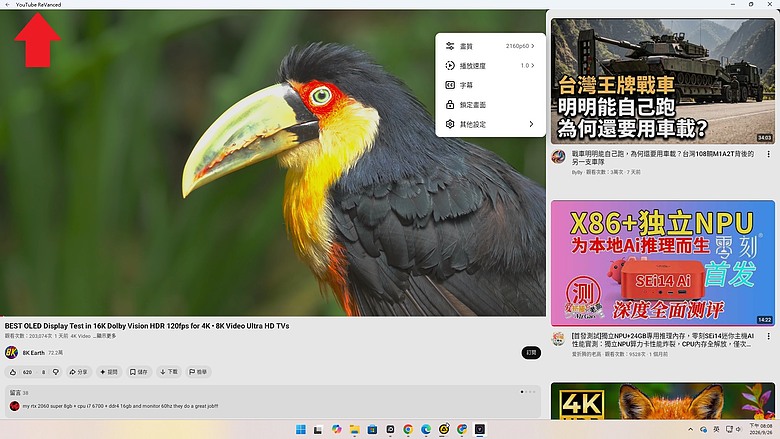Expand the 1.0 speed chevron
780x439 pixels.
point(533,66)
